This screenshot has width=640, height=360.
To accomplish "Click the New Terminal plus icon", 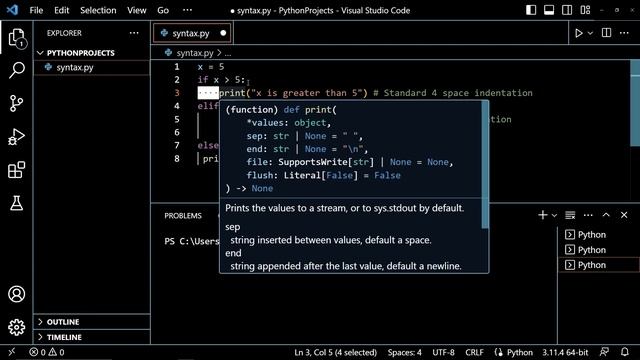I will (x=542, y=215).
